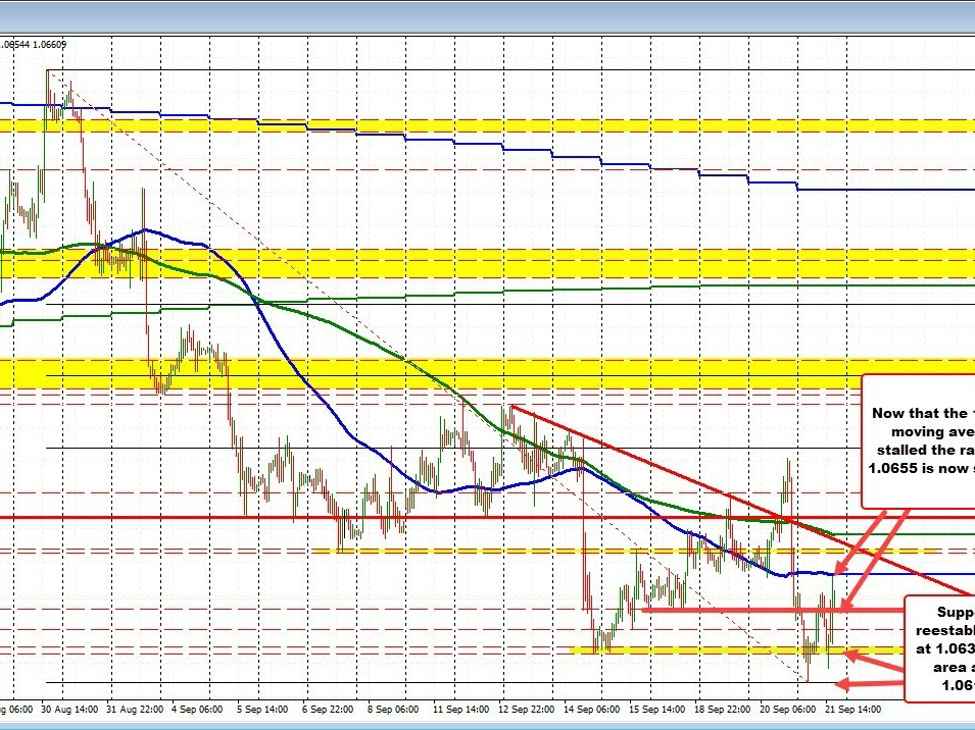975x730 pixels.
Task: Click the horizontal scrollbar below the chart
Action: tap(487, 723)
